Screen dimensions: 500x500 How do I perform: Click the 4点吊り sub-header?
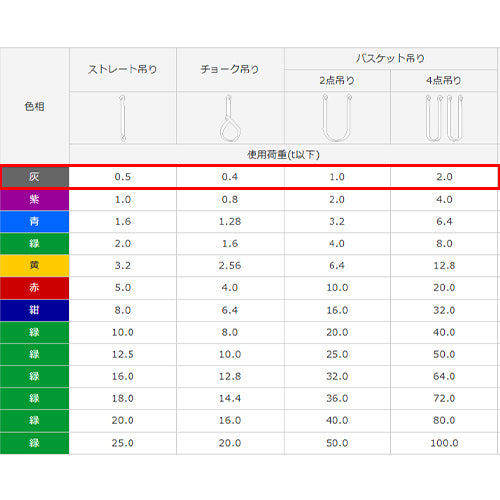click(444, 80)
